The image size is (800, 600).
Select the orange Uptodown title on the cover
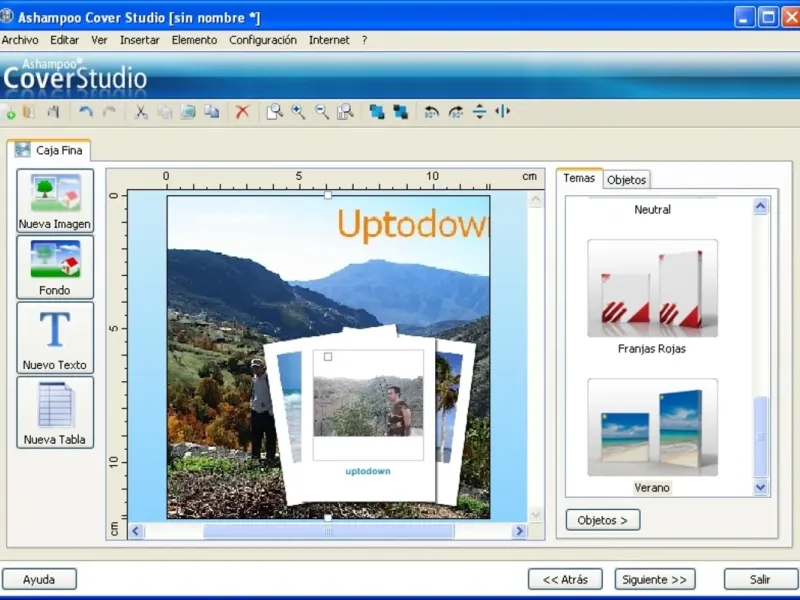[x=412, y=225]
